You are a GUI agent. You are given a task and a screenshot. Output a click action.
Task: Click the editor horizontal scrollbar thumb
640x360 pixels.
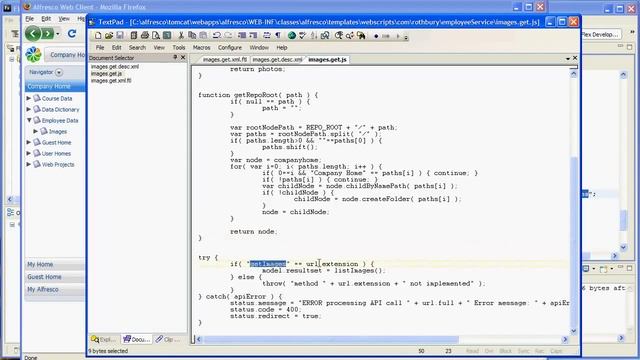tap(331, 340)
